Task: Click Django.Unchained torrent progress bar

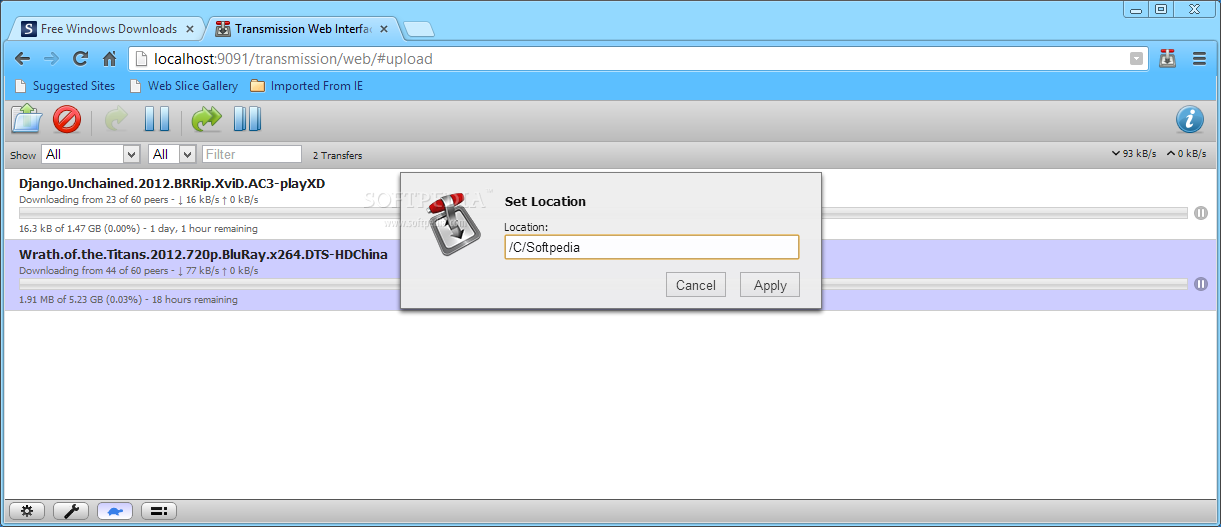Action: pos(603,213)
